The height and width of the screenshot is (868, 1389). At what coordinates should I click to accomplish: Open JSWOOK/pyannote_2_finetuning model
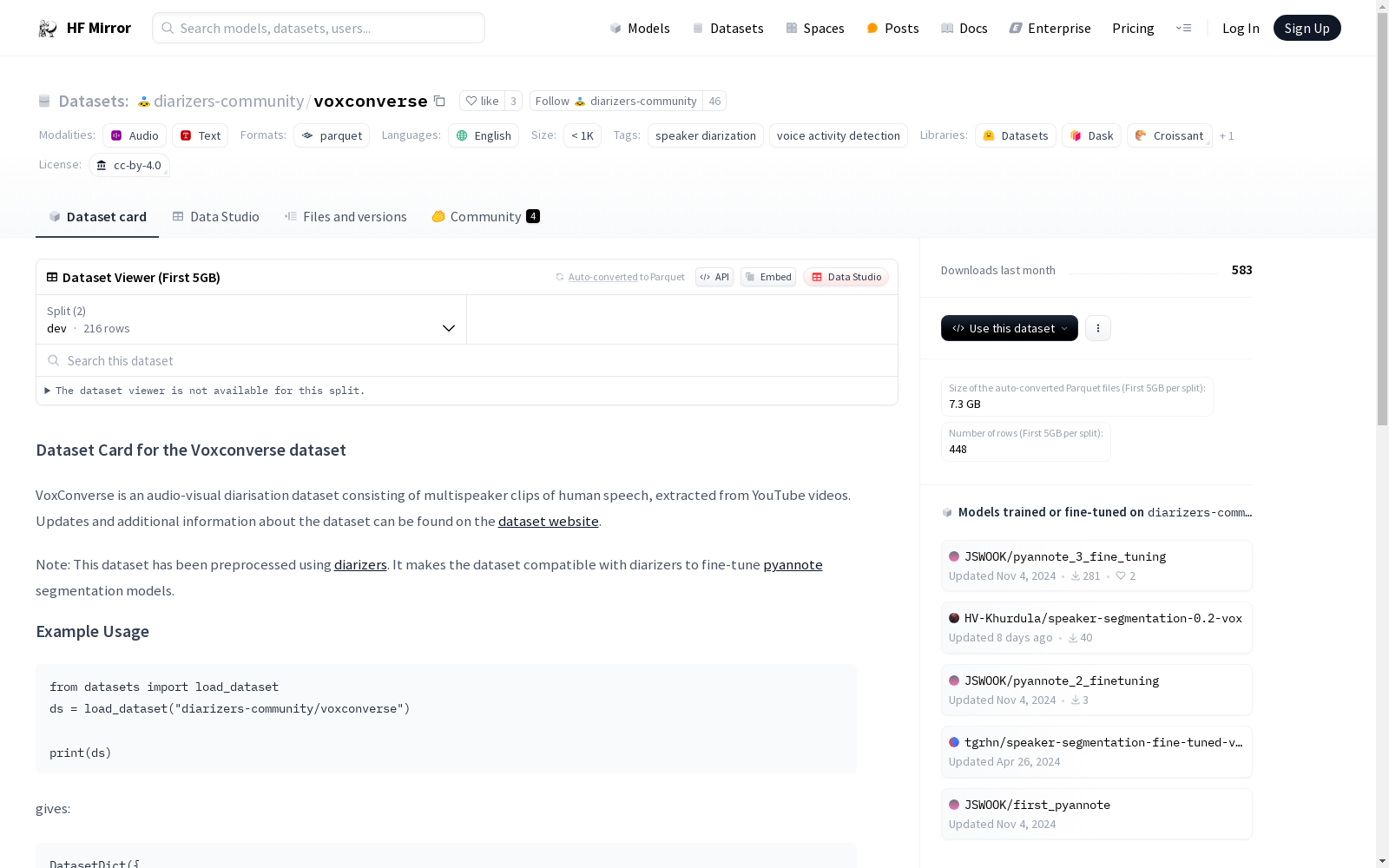pyautogui.click(x=1096, y=690)
